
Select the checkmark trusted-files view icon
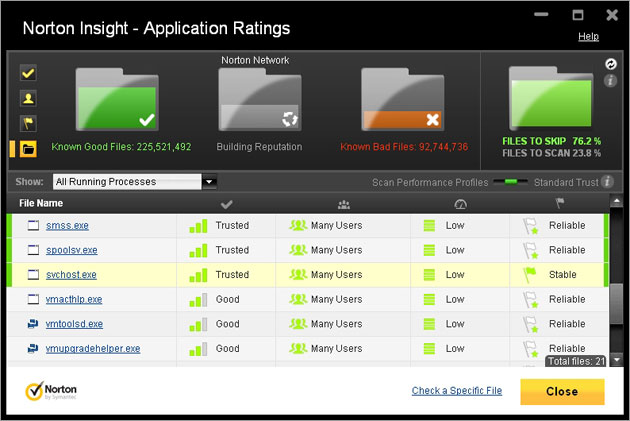click(x=28, y=73)
